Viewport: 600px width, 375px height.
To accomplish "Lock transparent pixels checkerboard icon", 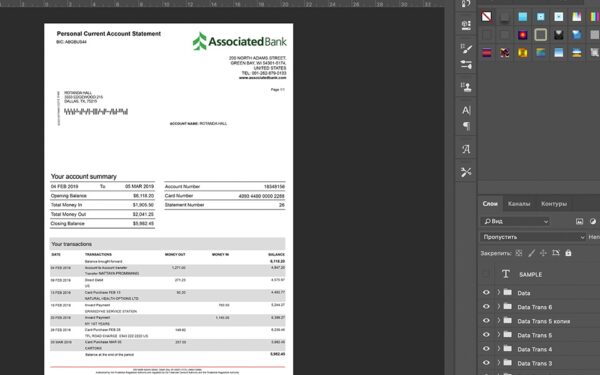I will click(x=519, y=253).
